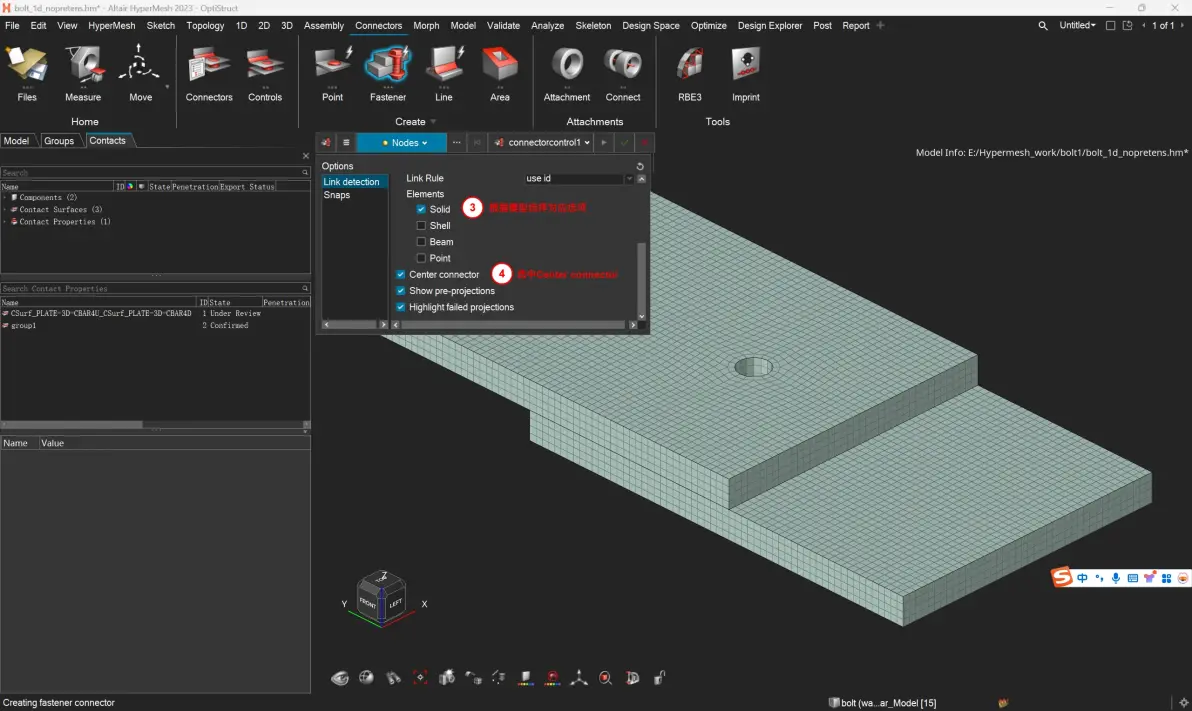1192x711 pixels.
Task: Click the Search Contact Properties field
Action: click(x=151, y=289)
